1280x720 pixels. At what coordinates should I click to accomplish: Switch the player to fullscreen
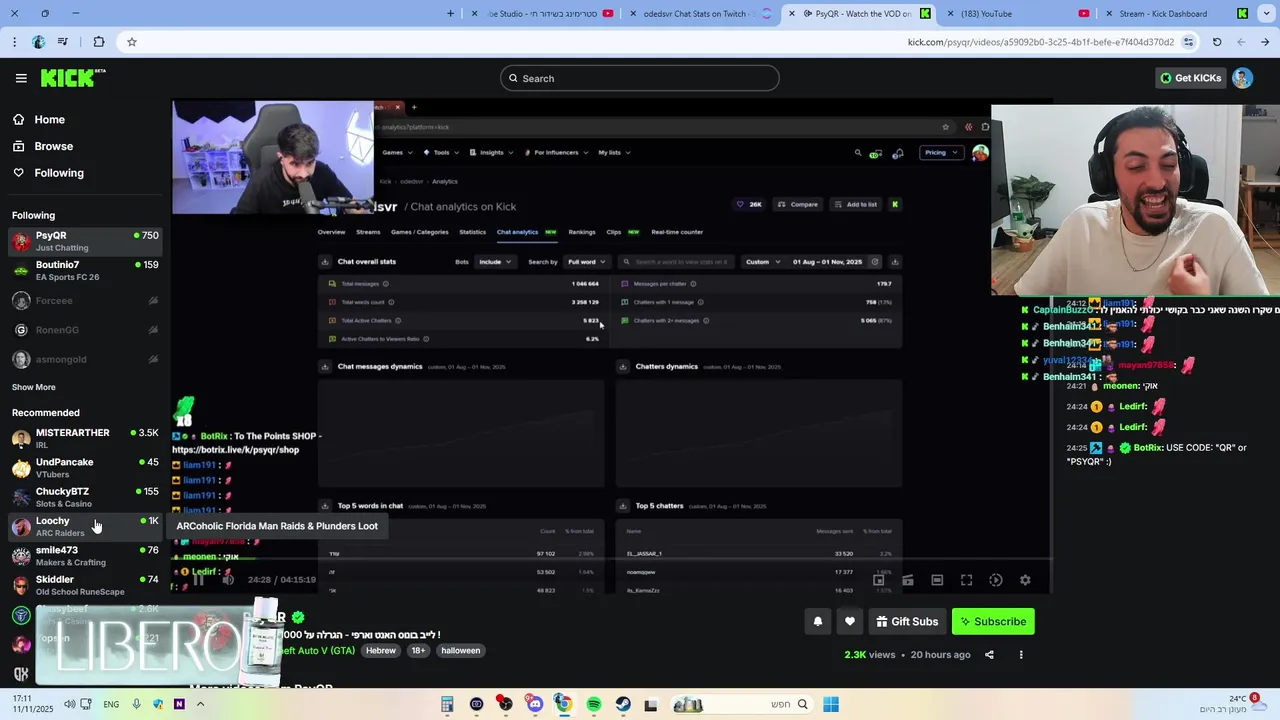pos(966,580)
